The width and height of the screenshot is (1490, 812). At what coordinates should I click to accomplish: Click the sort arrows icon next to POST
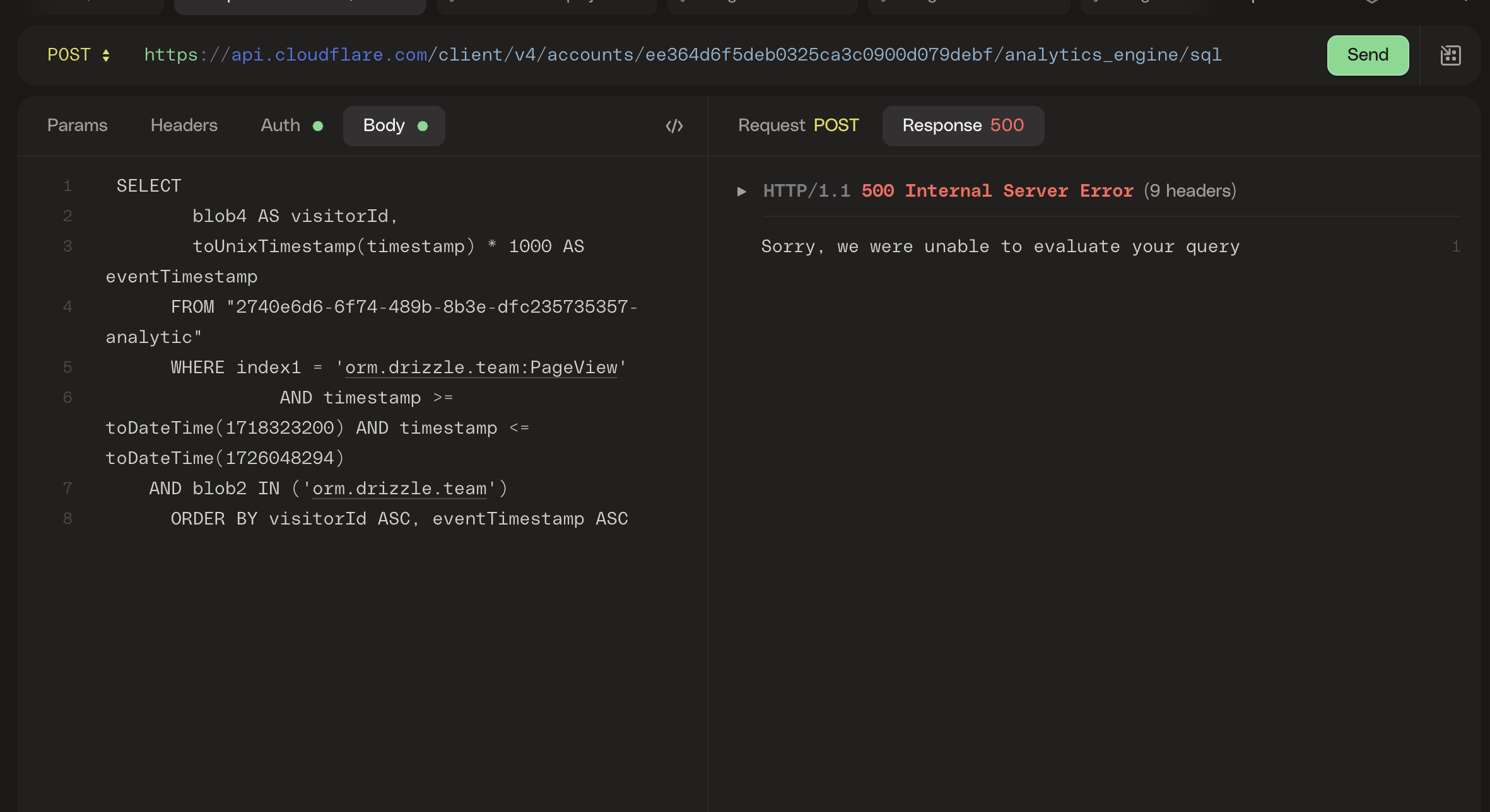[106, 55]
